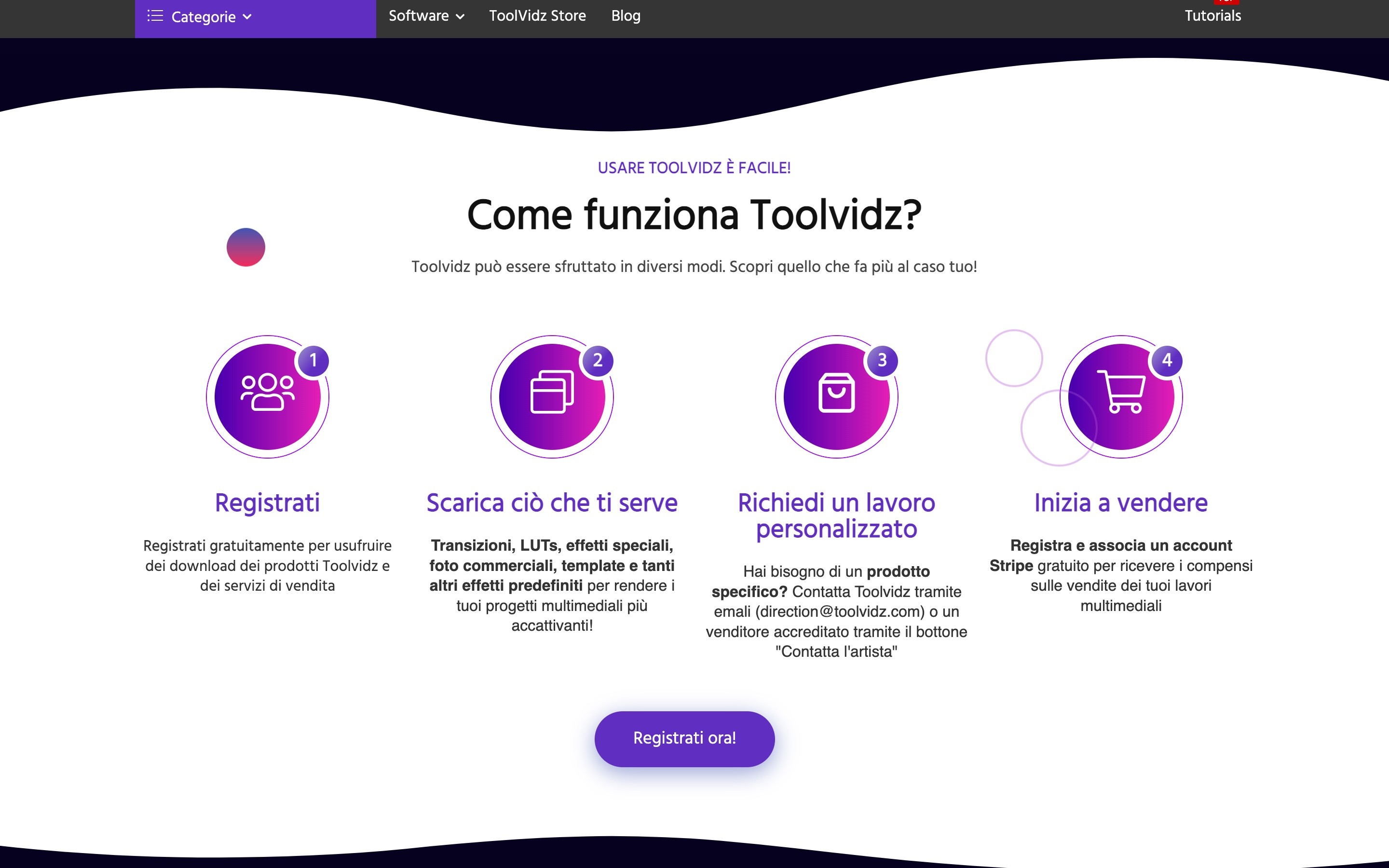Click the Registrati heading
The image size is (1389, 868).
pos(268,503)
